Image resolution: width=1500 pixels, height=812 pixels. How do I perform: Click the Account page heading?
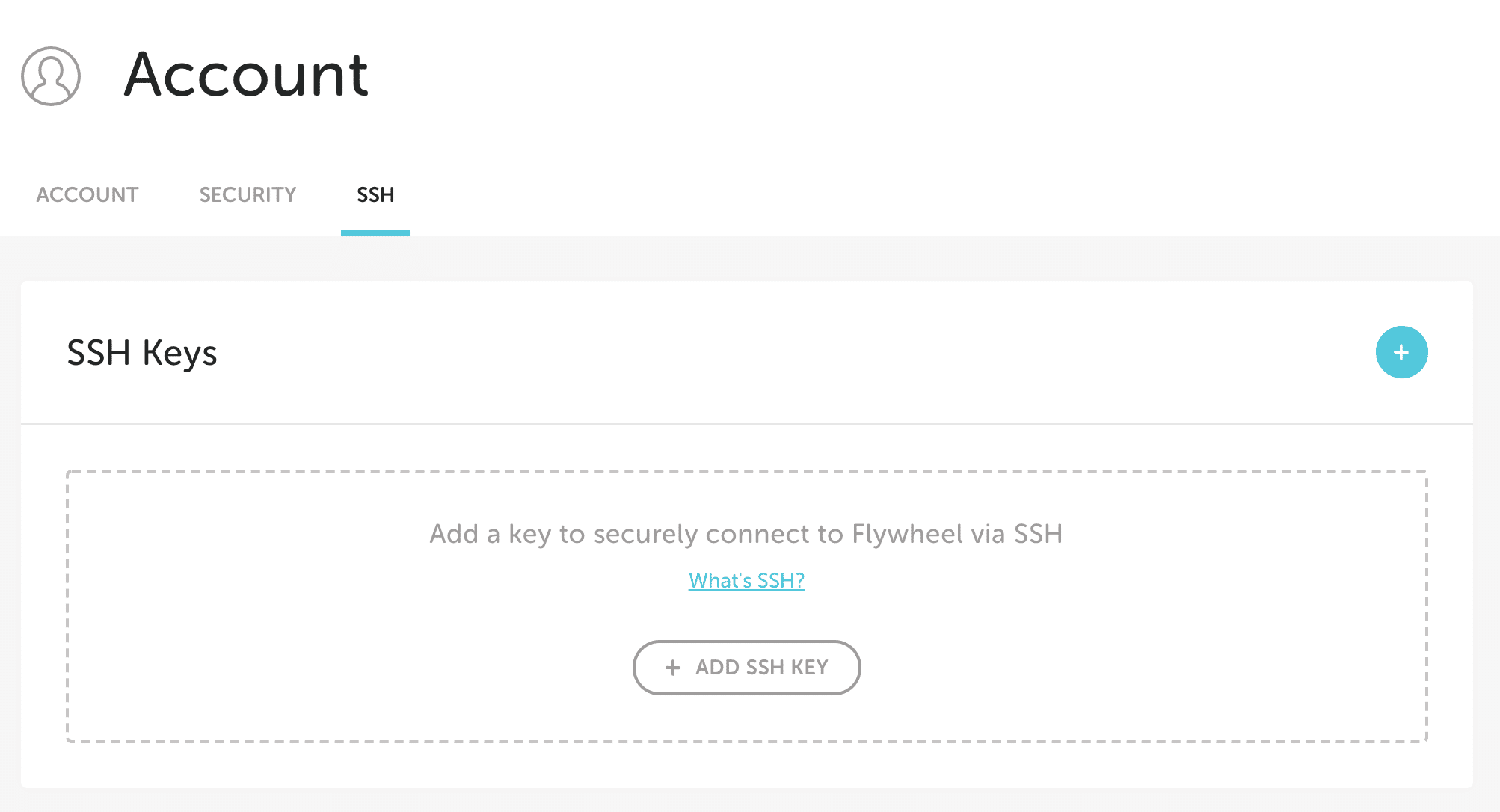[x=246, y=75]
